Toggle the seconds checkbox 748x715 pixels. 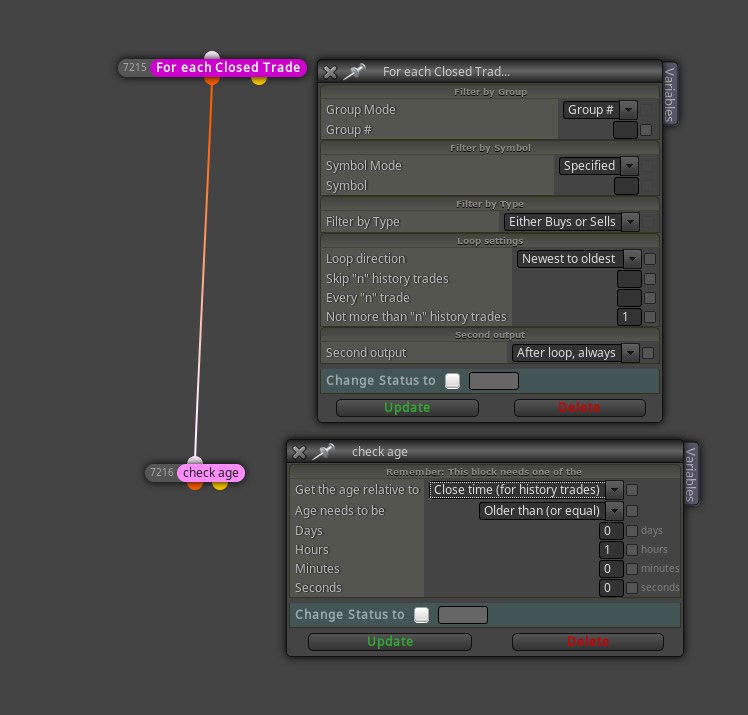pos(632,588)
